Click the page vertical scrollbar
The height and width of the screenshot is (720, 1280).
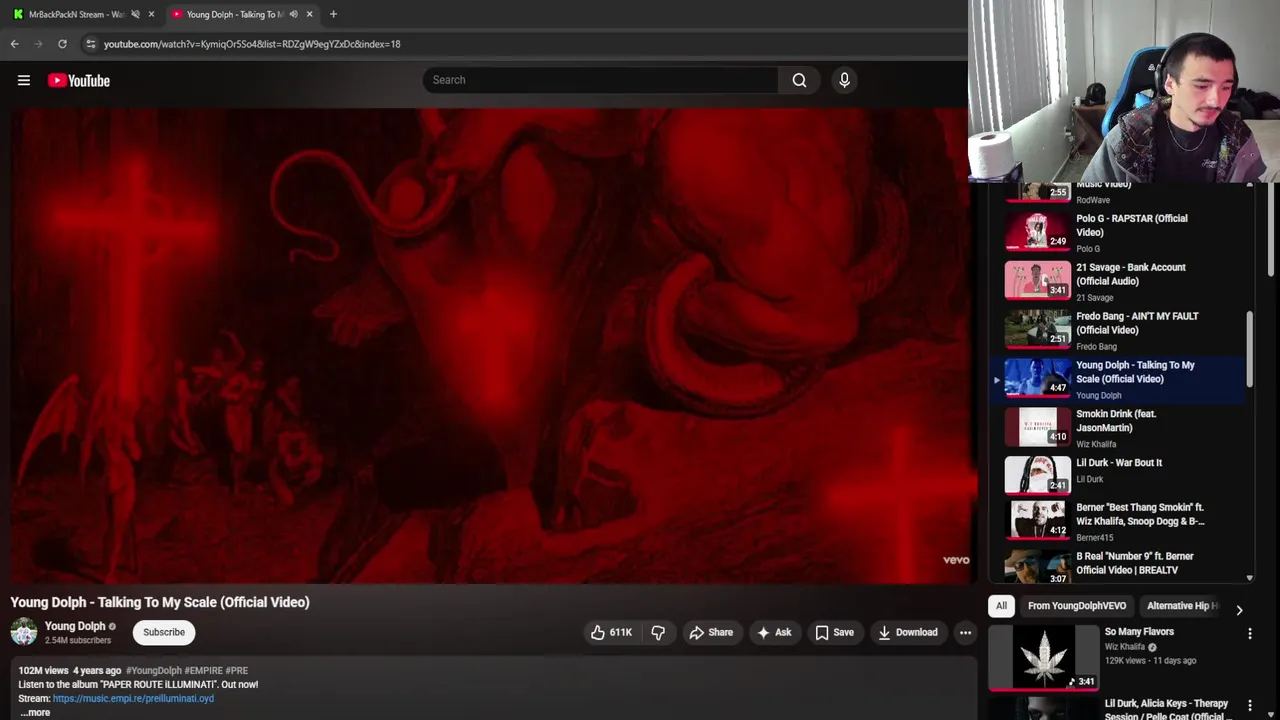tap(1273, 230)
